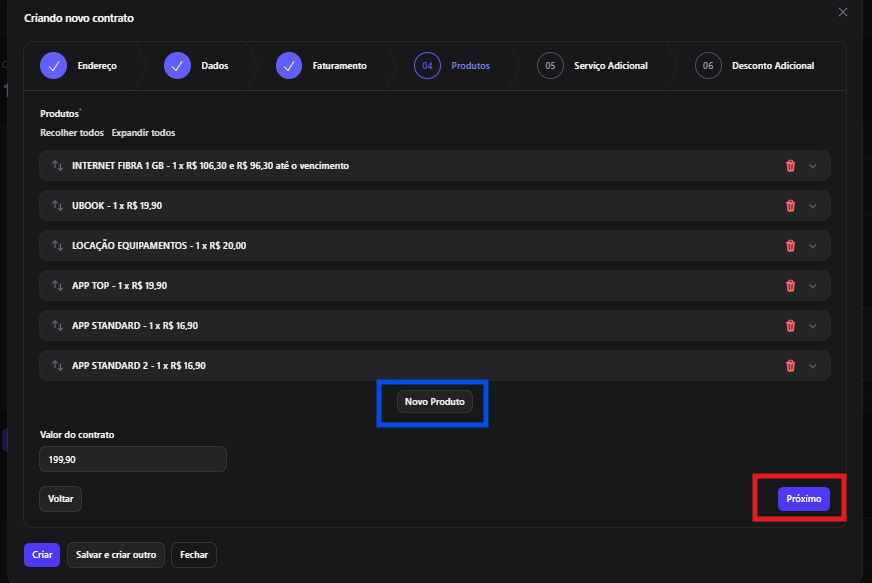Open the Serviço Adicional step
Screen dimensions: 872x583
tap(592, 66)
